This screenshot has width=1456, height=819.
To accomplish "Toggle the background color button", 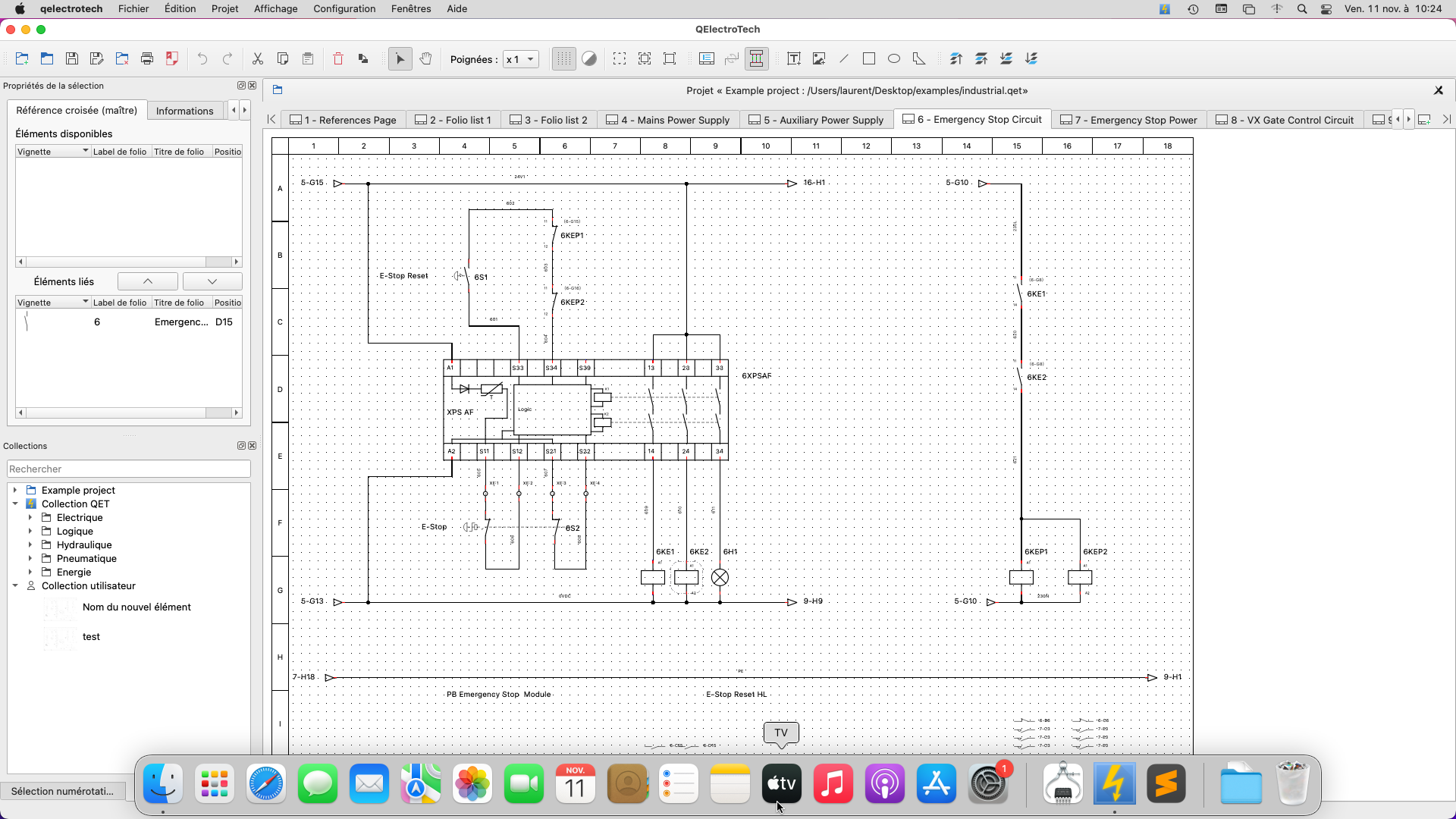I will point(589,58).
